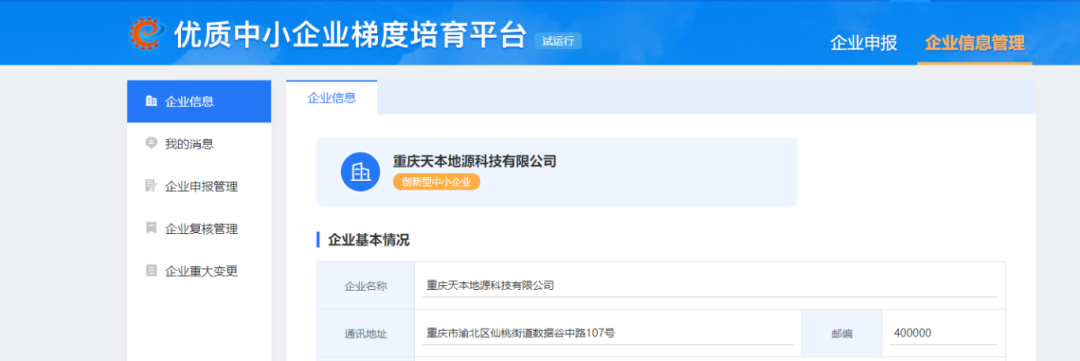Viewport: 1080px width, 361px height.
Task: Switch to the 企业信息 content tab
Action: (331, 97)
